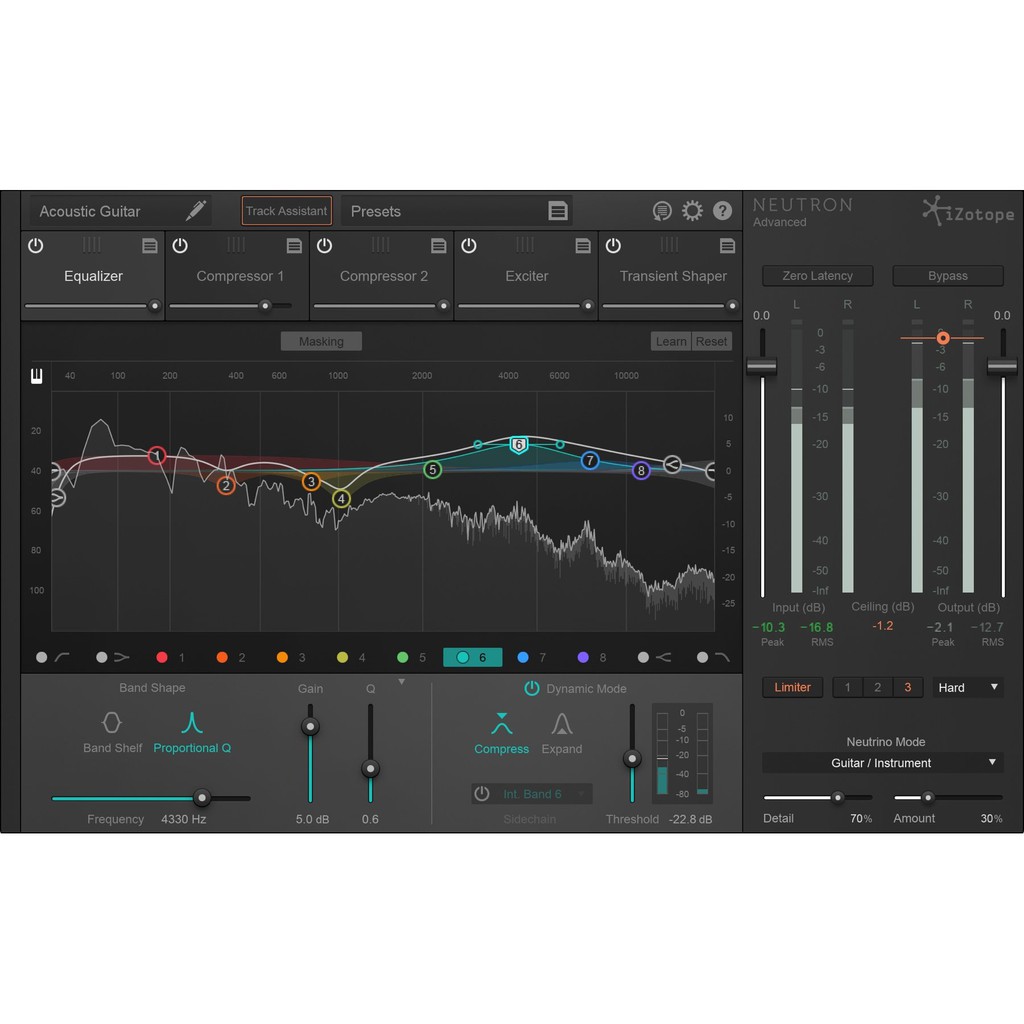The height and width of the screenshot is (1024, 1024).
Task: Open the Neutrino Mode Guitar / Instrument dropdown
Action: coord(882,763)
